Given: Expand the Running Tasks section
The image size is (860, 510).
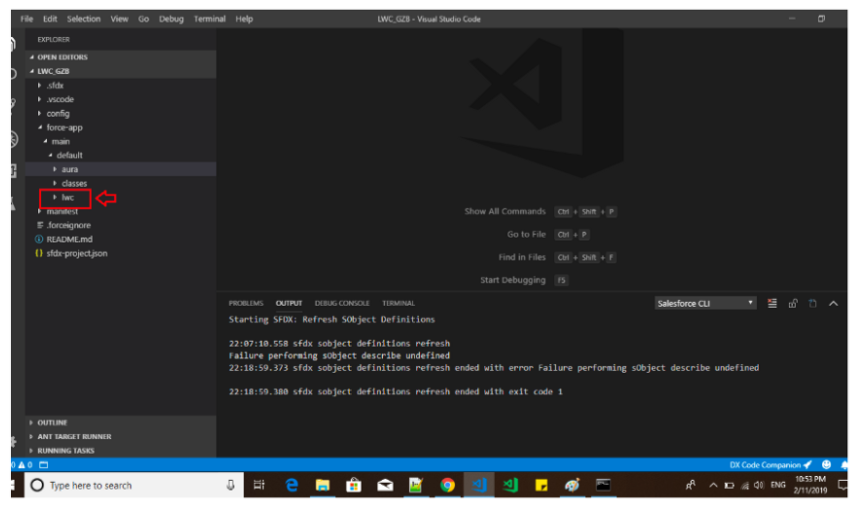Looking at the screenshot, I should (120, 451).
